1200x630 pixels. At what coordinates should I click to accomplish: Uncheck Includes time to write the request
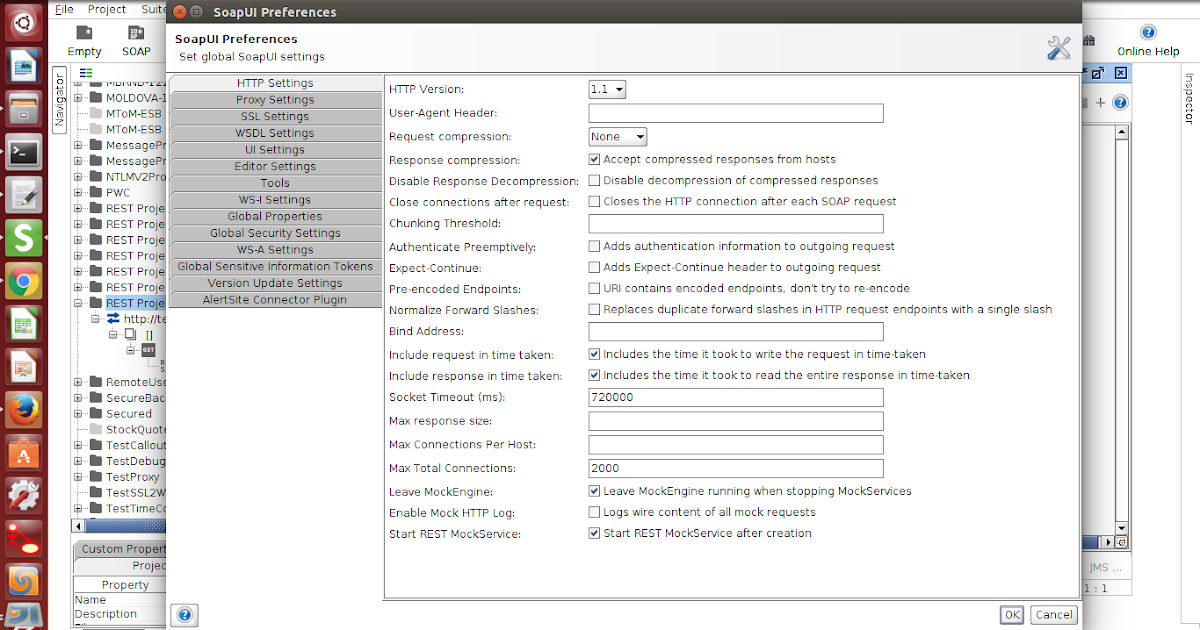click(x=594, y=354)
